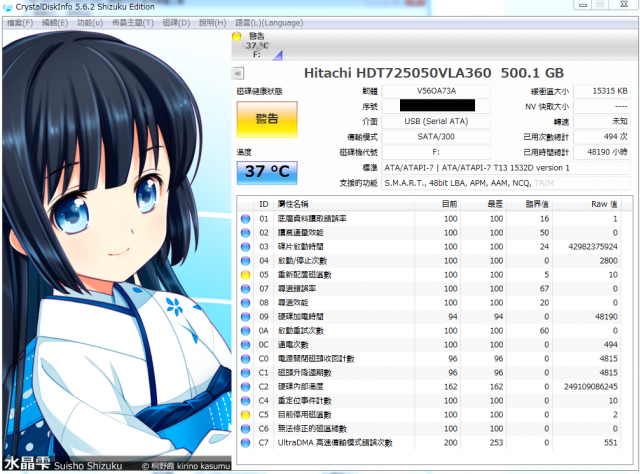Click the 水晶雫 Suisho Shizuku caption

pyautogui.click(x=63, y=465)
